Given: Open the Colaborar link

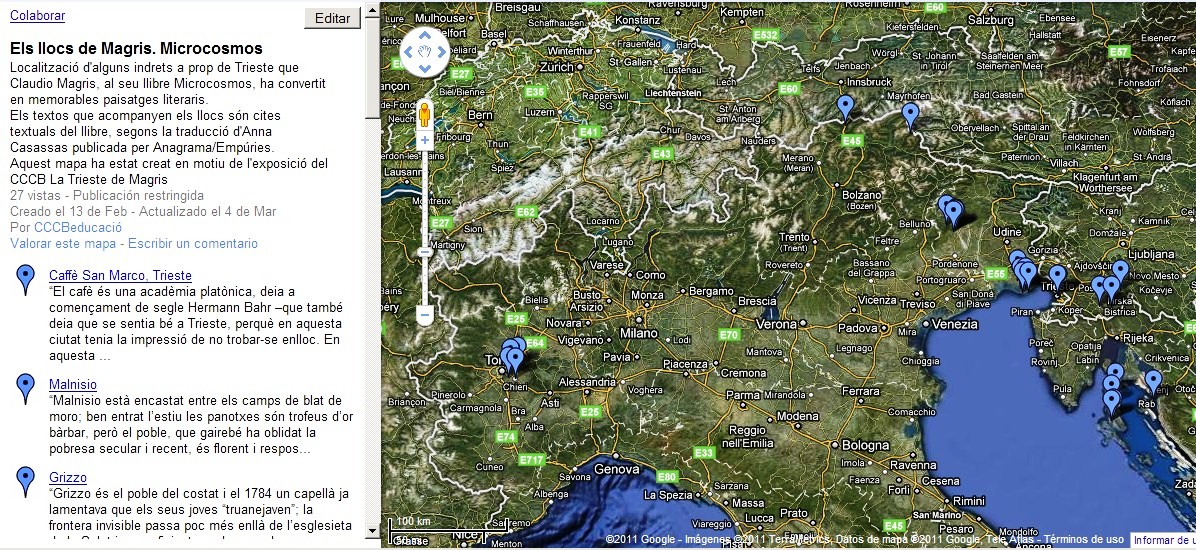Looking at the screenshot, I should tap(37, 15).
